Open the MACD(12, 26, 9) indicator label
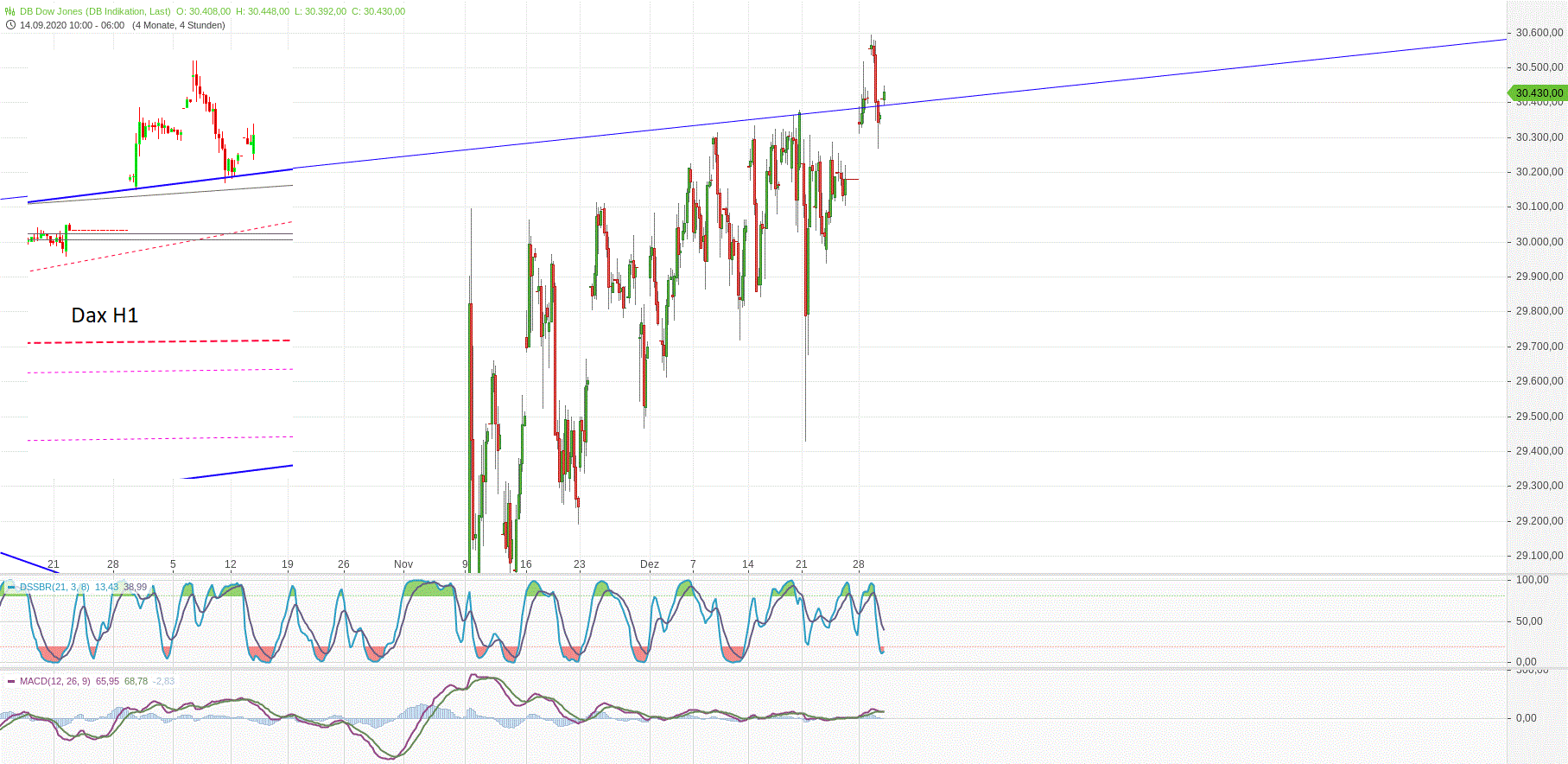Image resolution: width=1568 pixels, height=764 pixels. [55, 681]
